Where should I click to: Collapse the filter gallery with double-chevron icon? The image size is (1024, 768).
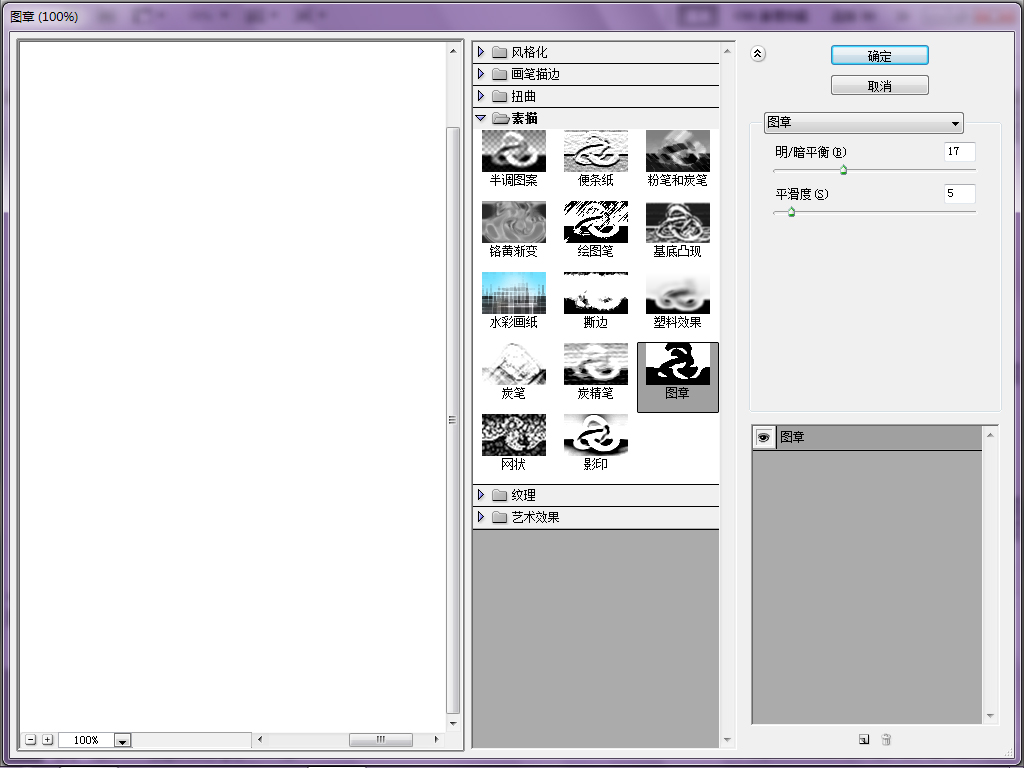[758, 54]
